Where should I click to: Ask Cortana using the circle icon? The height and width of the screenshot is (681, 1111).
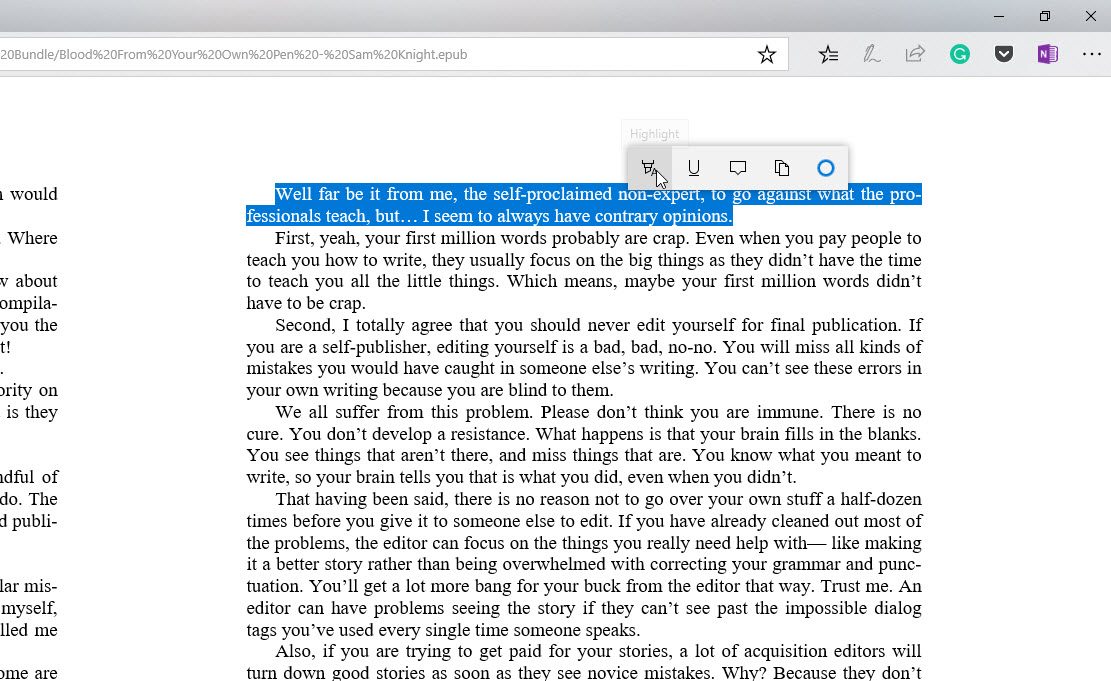click(x=825, y=168)
